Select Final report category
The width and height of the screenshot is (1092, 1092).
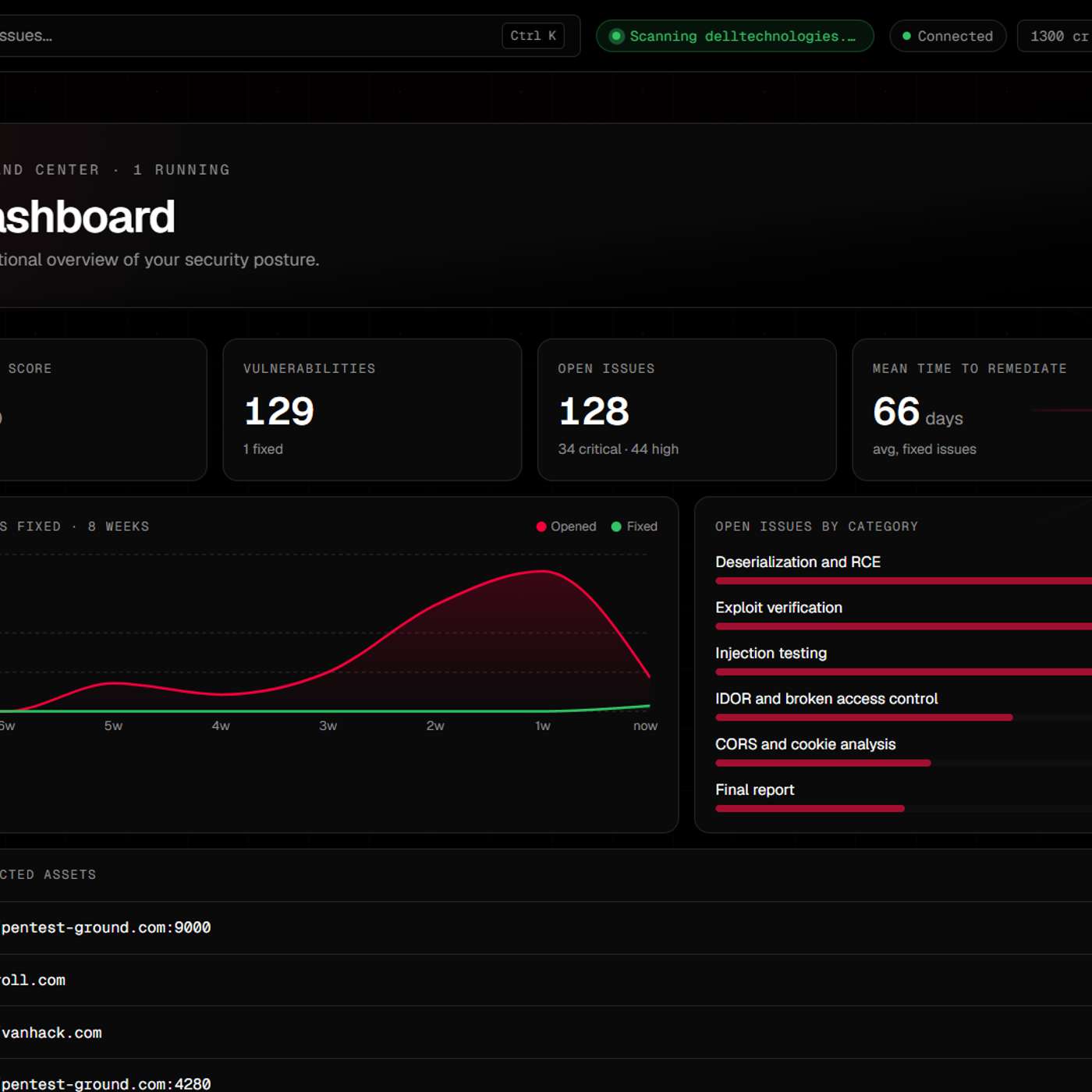pos(754,789)
